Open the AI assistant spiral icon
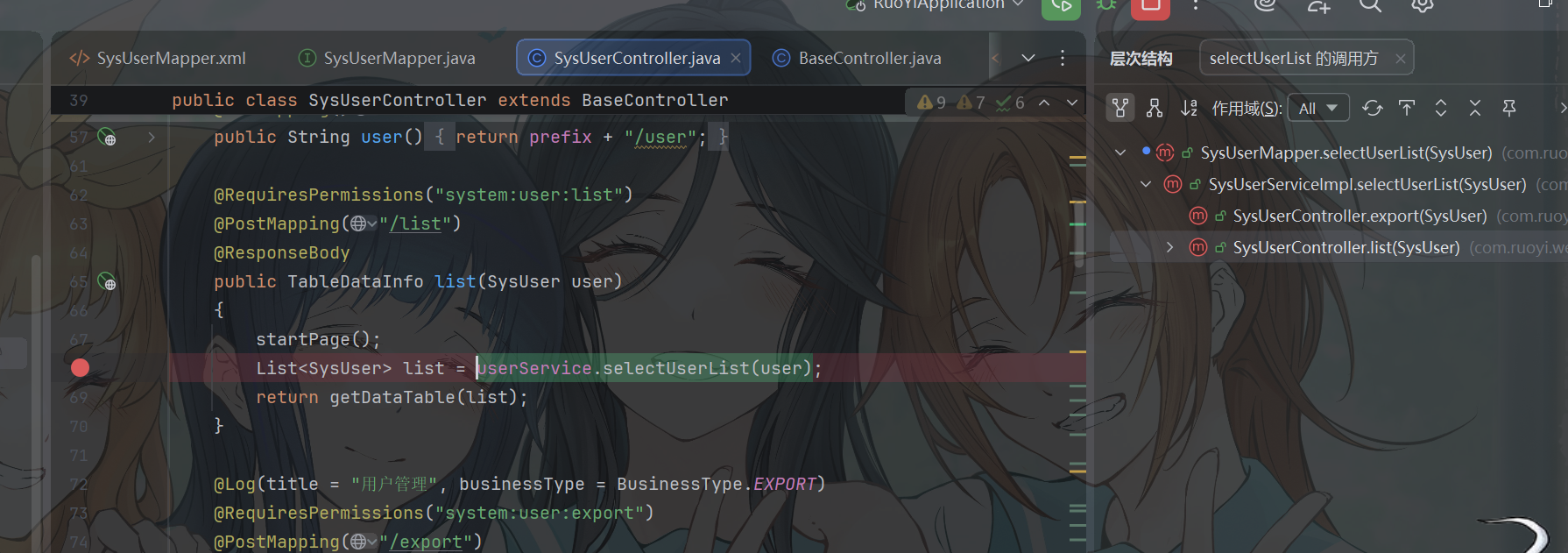The image size is (1568, 553). (x=1265, y=5)
